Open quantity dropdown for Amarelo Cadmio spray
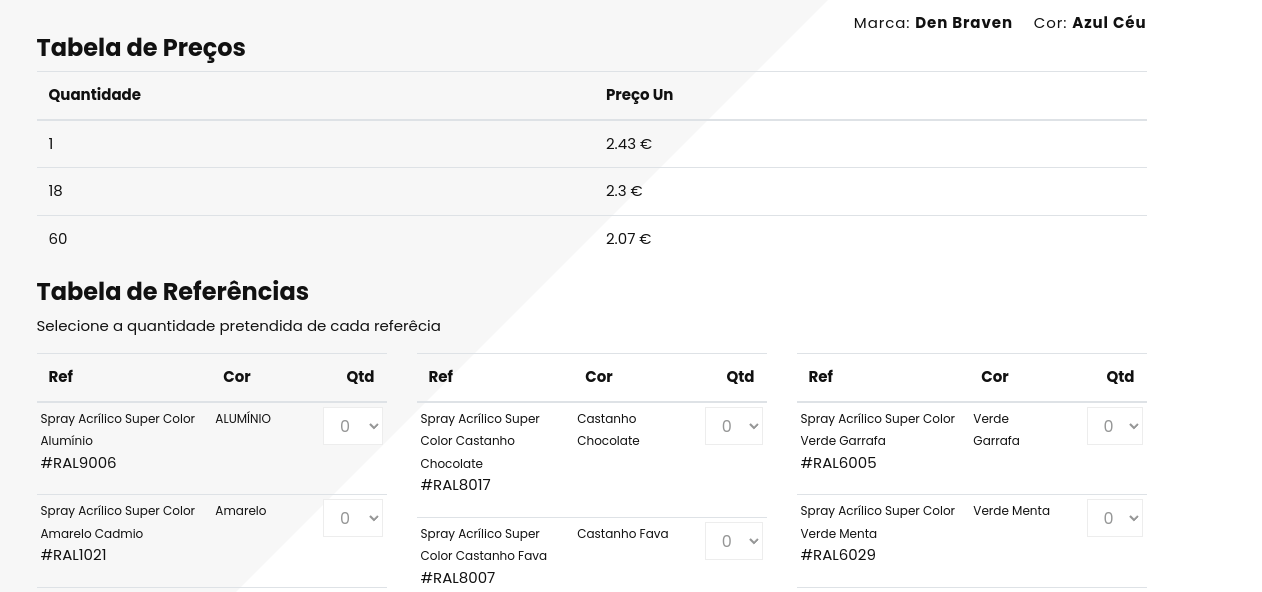The width and height of the screenshot is (1262, 592). click(353, 518)
